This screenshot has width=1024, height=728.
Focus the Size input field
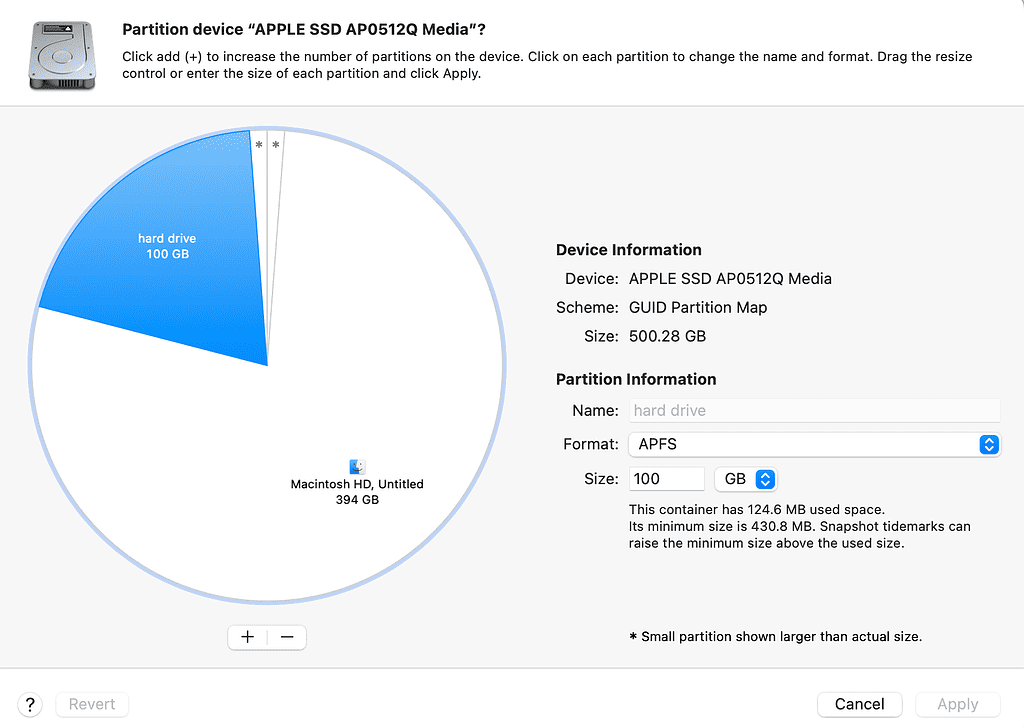click(x=666, y=479)
